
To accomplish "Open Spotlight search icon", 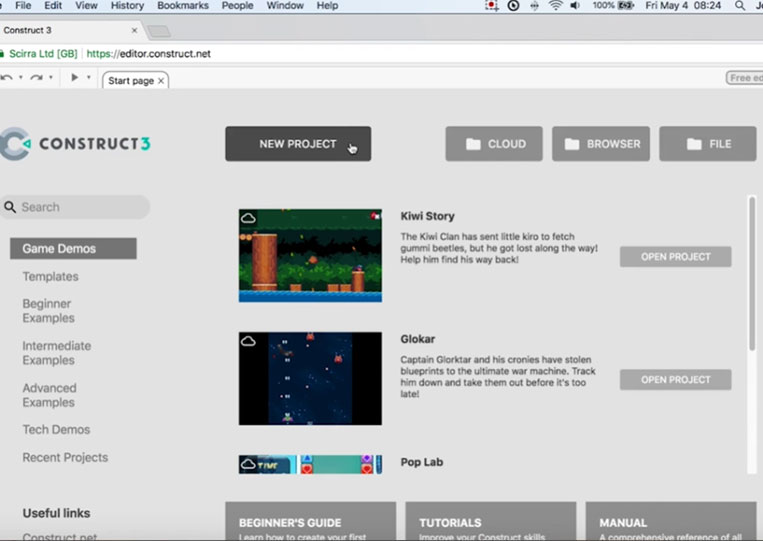I will (740, 6).
